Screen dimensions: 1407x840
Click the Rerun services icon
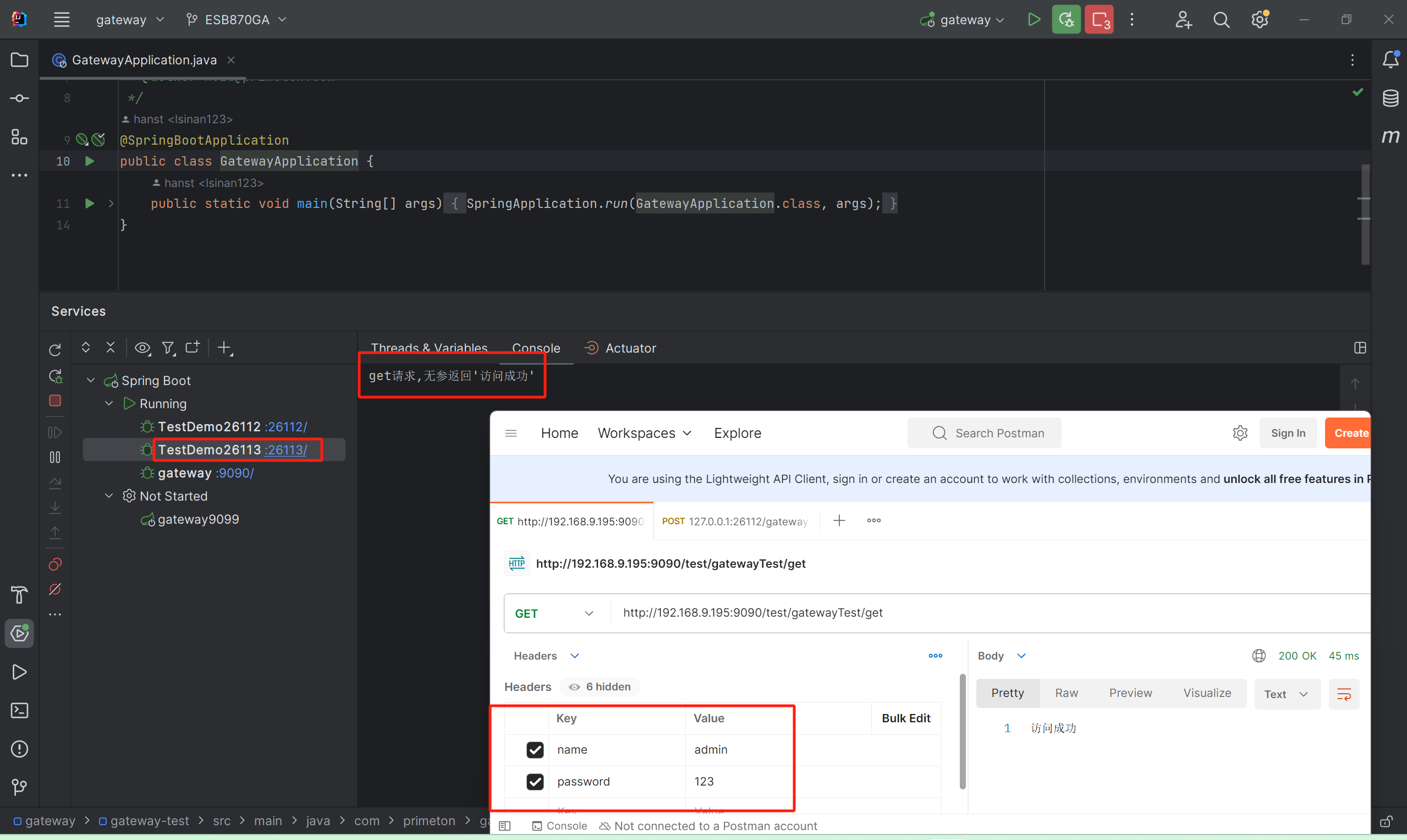pyautogui.click(x=55, y=350)
